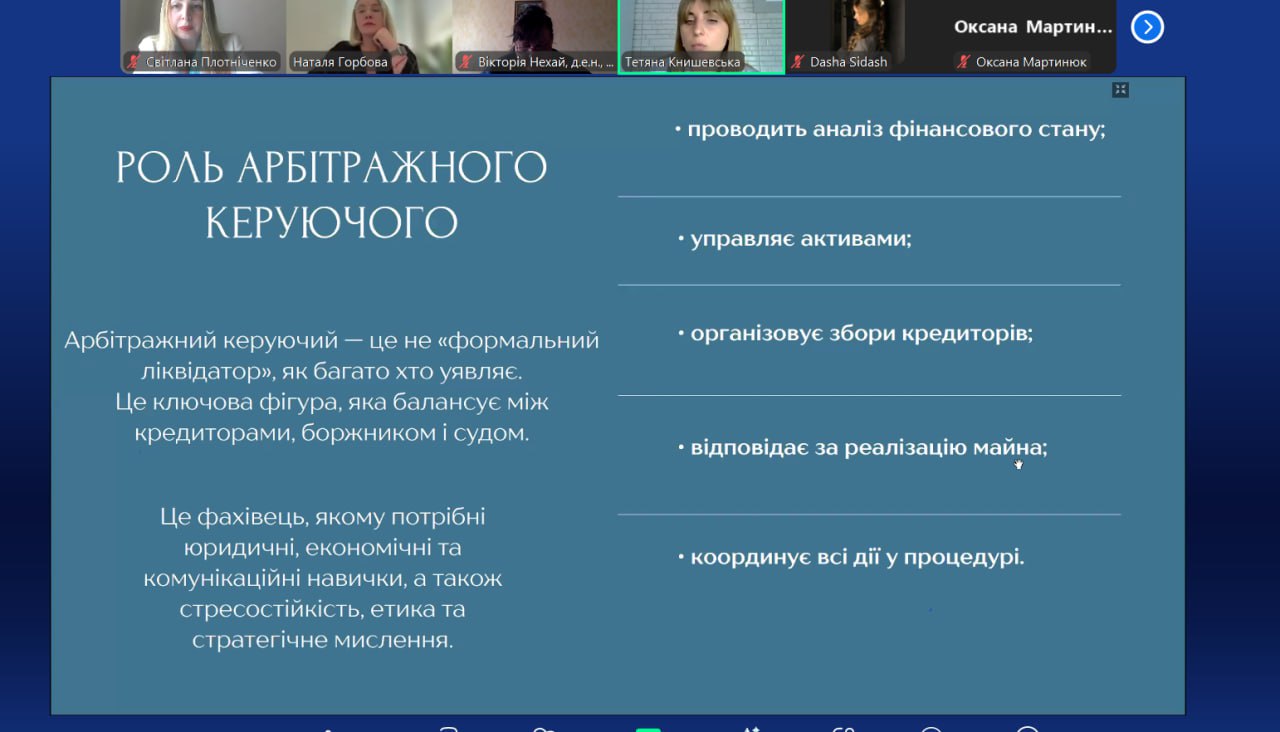The height and width of the screenshot is (732, 1280).
Task: Click the view toggle icon atop the slide
Action: [x=1120, y=90]
